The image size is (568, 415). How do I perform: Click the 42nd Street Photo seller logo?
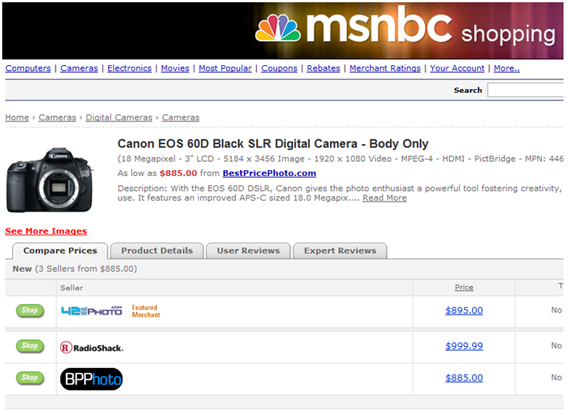tap(91, 311)
